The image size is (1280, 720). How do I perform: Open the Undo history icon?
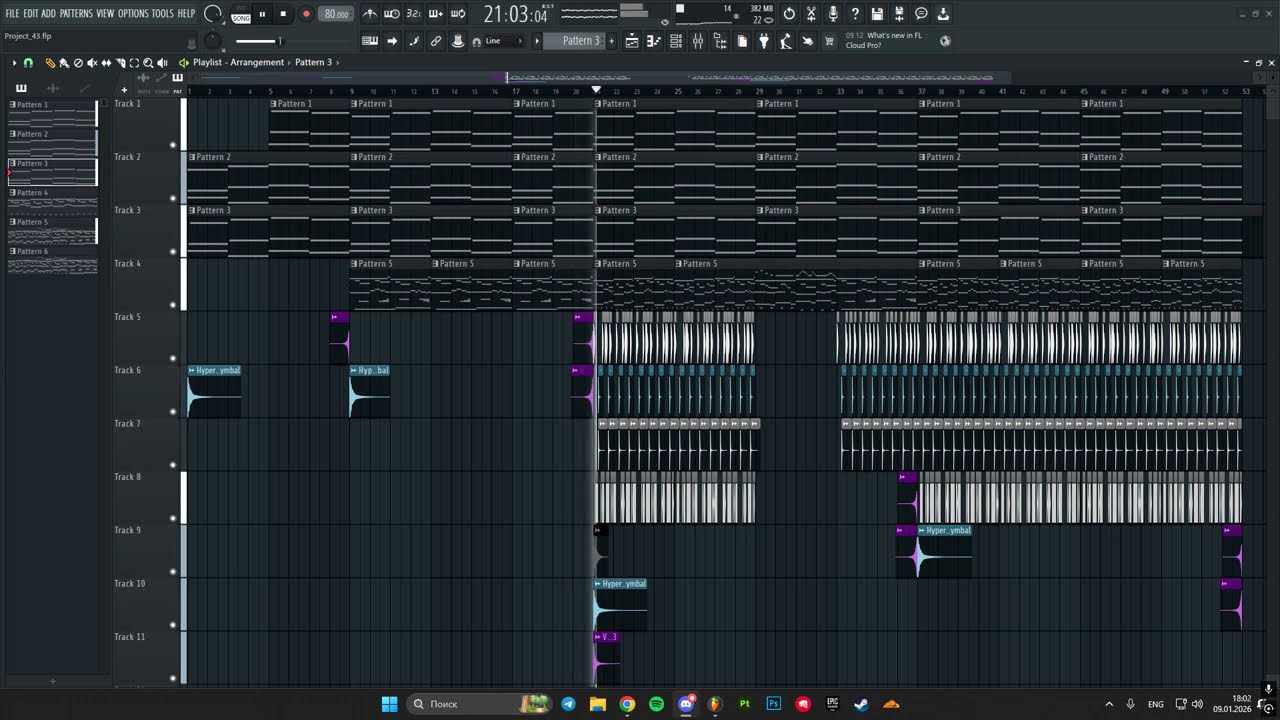click(789, 14)
